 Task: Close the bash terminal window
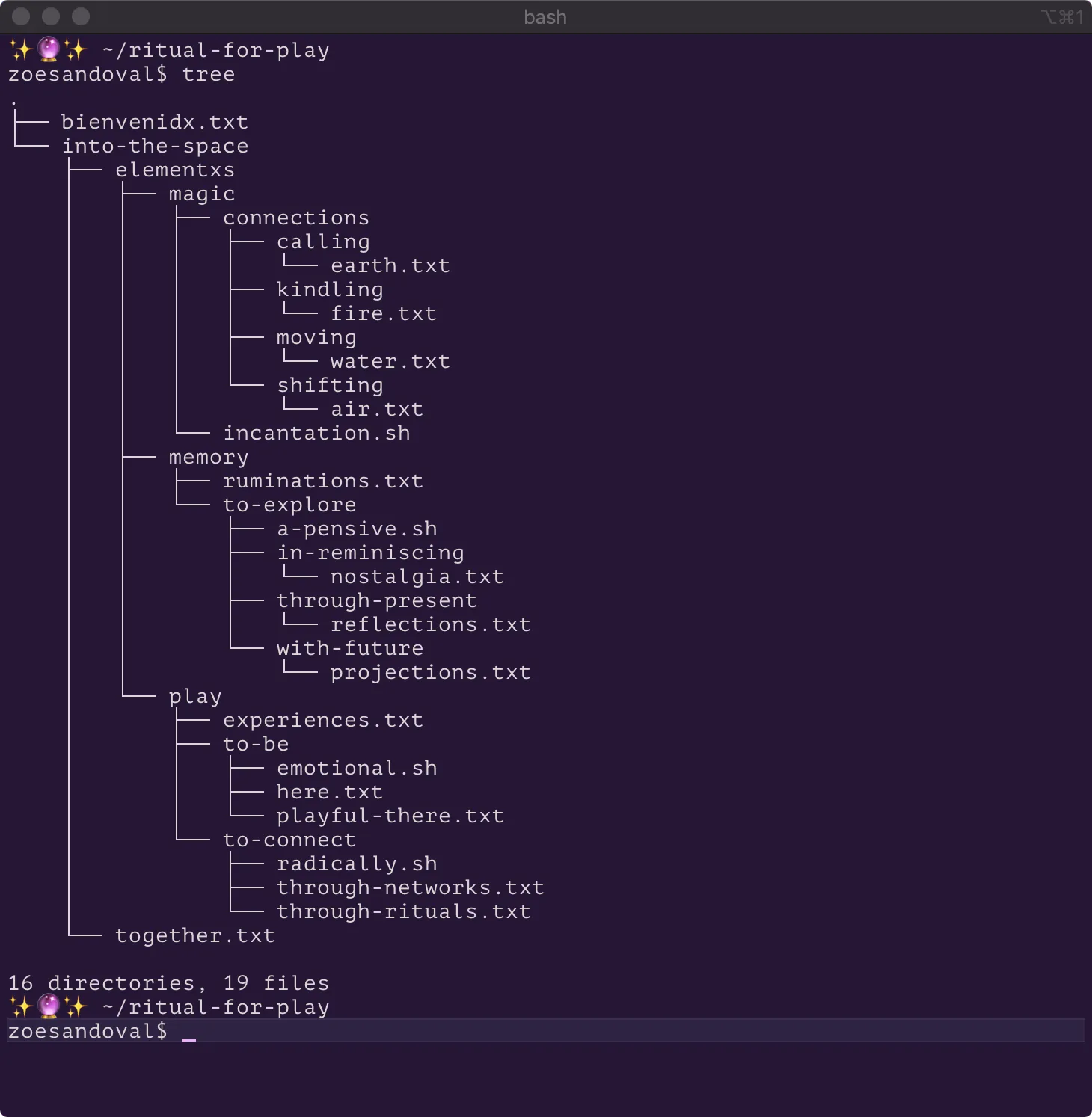pyautogui.click(x=21, y=16)
